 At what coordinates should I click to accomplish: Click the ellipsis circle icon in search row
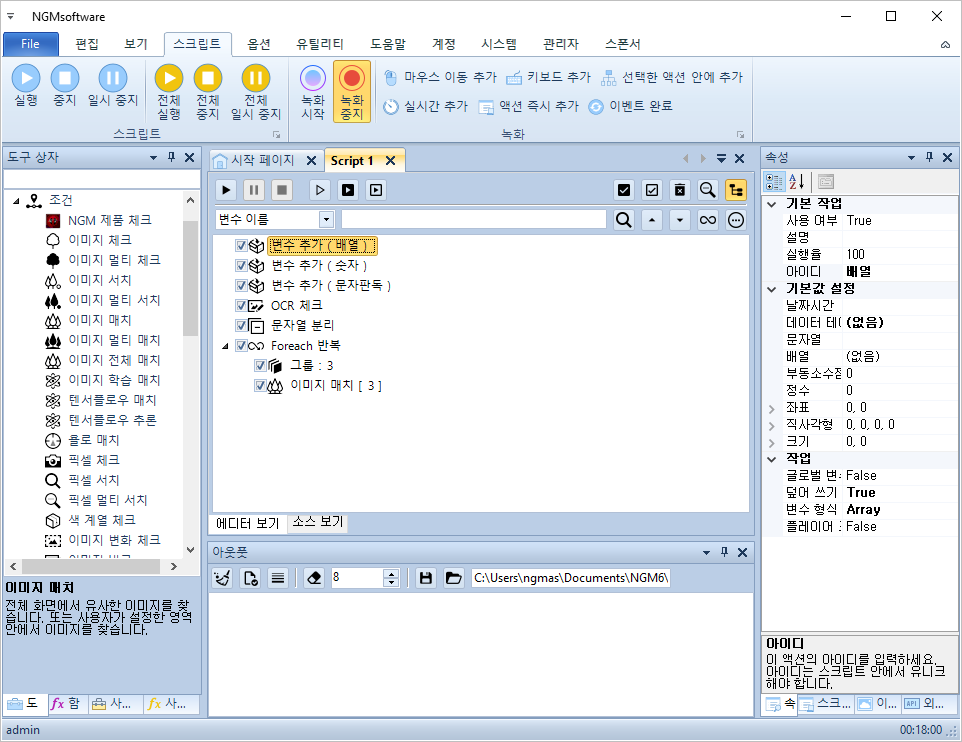(736, 220)
